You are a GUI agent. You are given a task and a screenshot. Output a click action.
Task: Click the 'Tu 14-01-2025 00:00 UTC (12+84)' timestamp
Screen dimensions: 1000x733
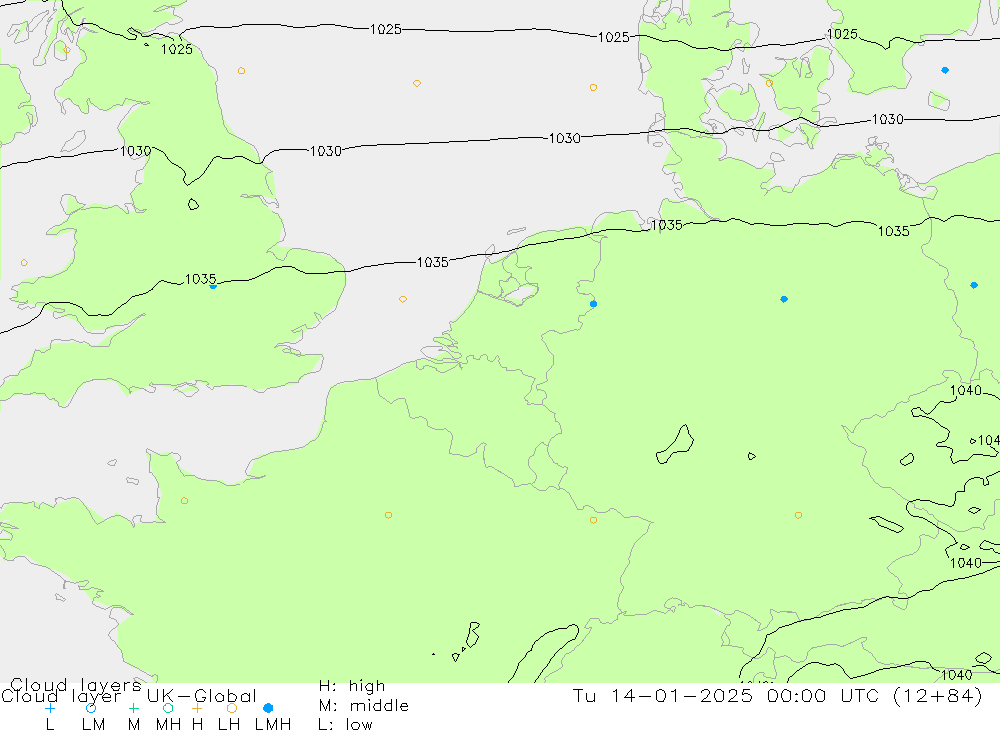click(777, 695)
